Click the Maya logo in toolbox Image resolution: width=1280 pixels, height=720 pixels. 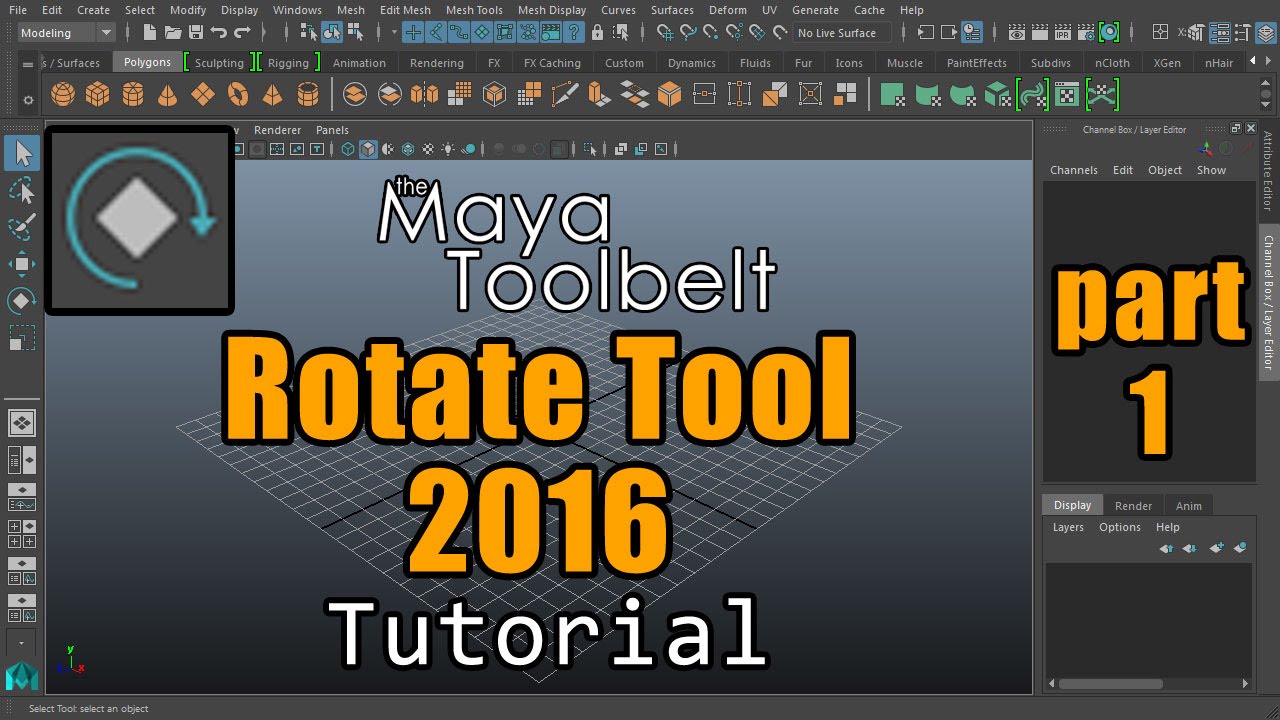(x=22, y=677)
